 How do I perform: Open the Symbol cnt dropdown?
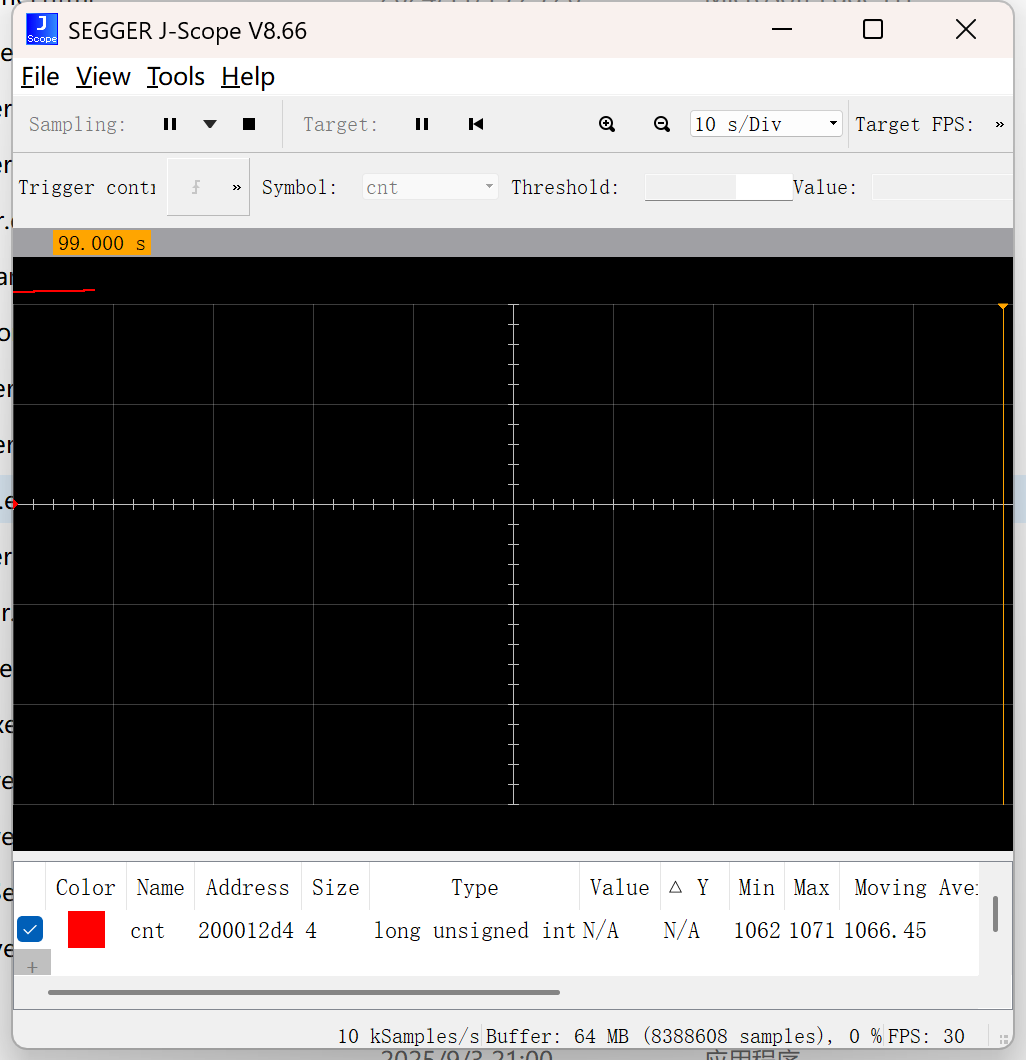[x=430, y=187]
